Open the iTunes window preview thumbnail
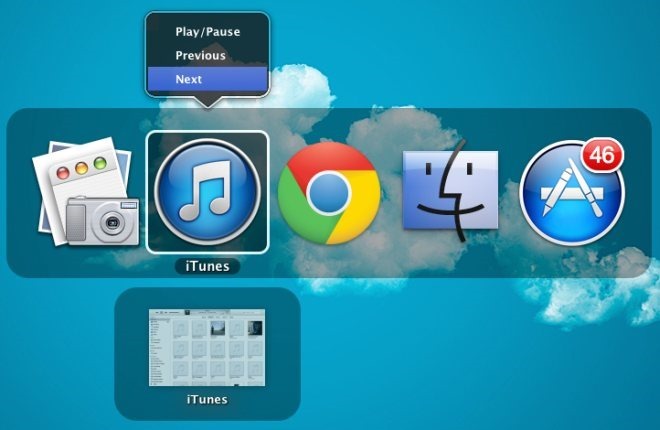 (207, 348)
